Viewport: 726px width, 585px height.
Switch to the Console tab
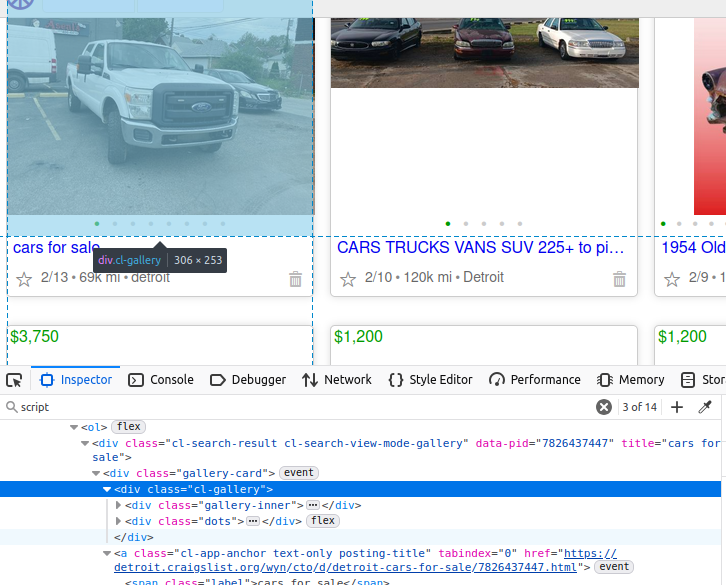tap(161, 380)
